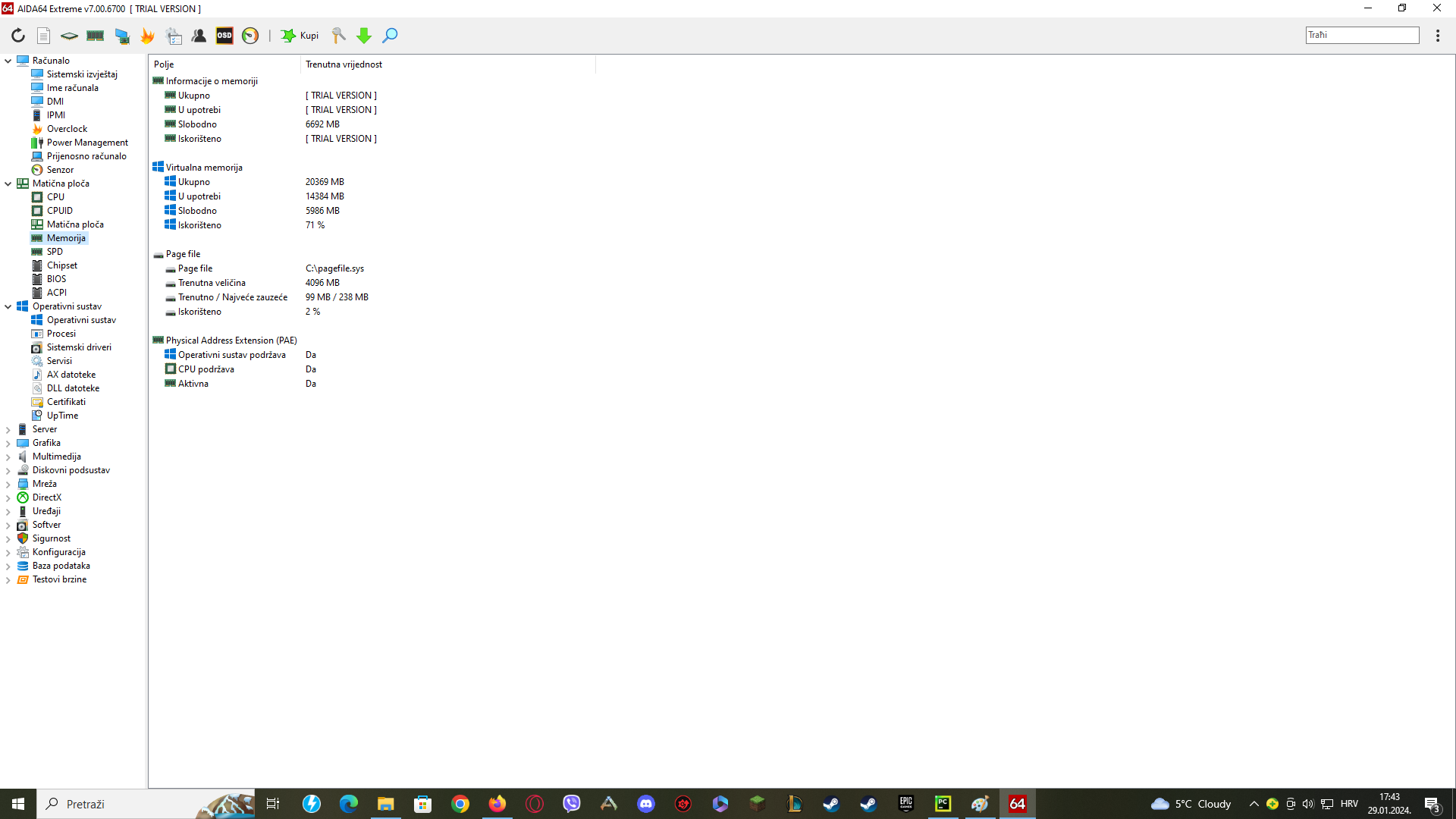The height and width of the screenshot is (819, 1456).
Task: Click the Trenutna vrijednost column header
Action: 344,64
